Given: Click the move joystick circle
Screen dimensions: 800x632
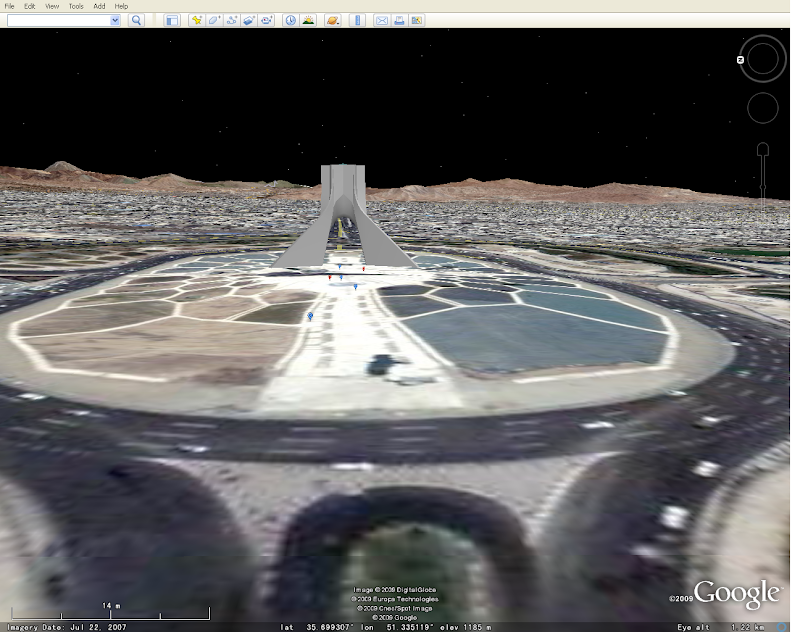Looking at the screenshot, I should [763, 108].
